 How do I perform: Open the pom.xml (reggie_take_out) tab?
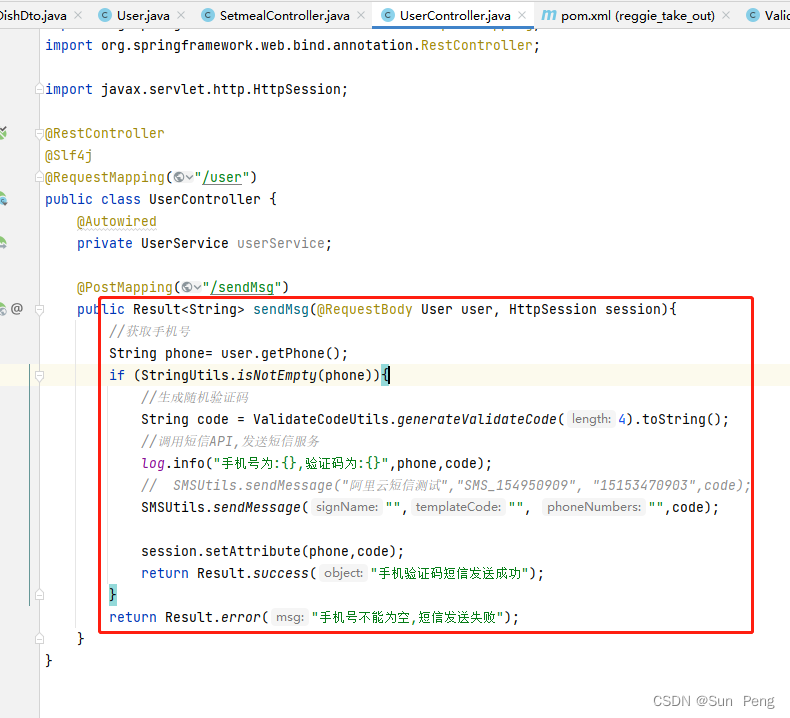pos(637,16)
